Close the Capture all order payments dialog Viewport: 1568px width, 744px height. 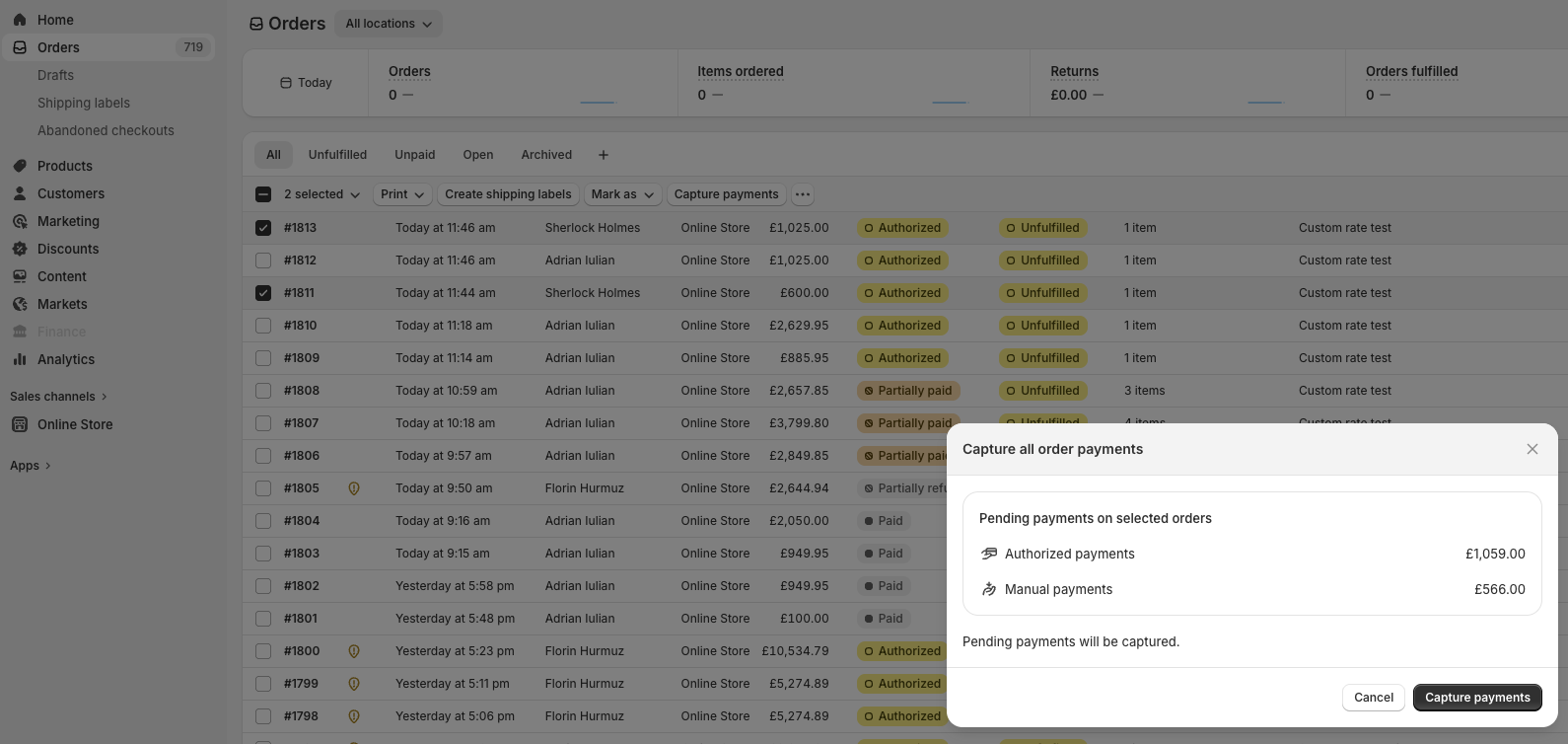coord(1532,449)
